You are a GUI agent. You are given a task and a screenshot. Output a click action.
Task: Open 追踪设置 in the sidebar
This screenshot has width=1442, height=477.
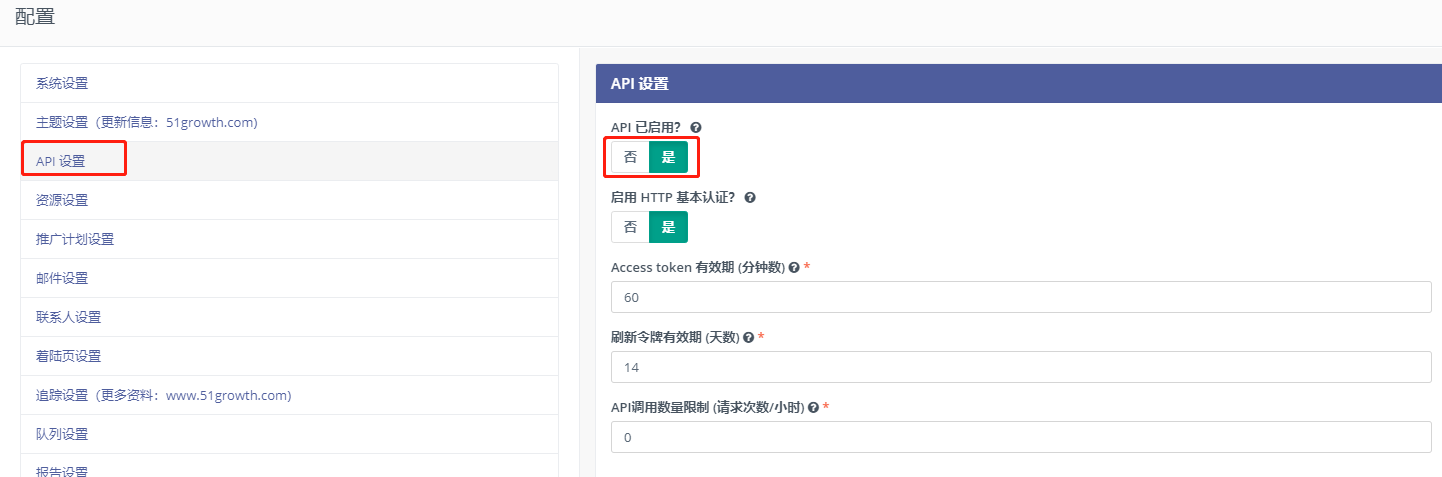point(163,395)
